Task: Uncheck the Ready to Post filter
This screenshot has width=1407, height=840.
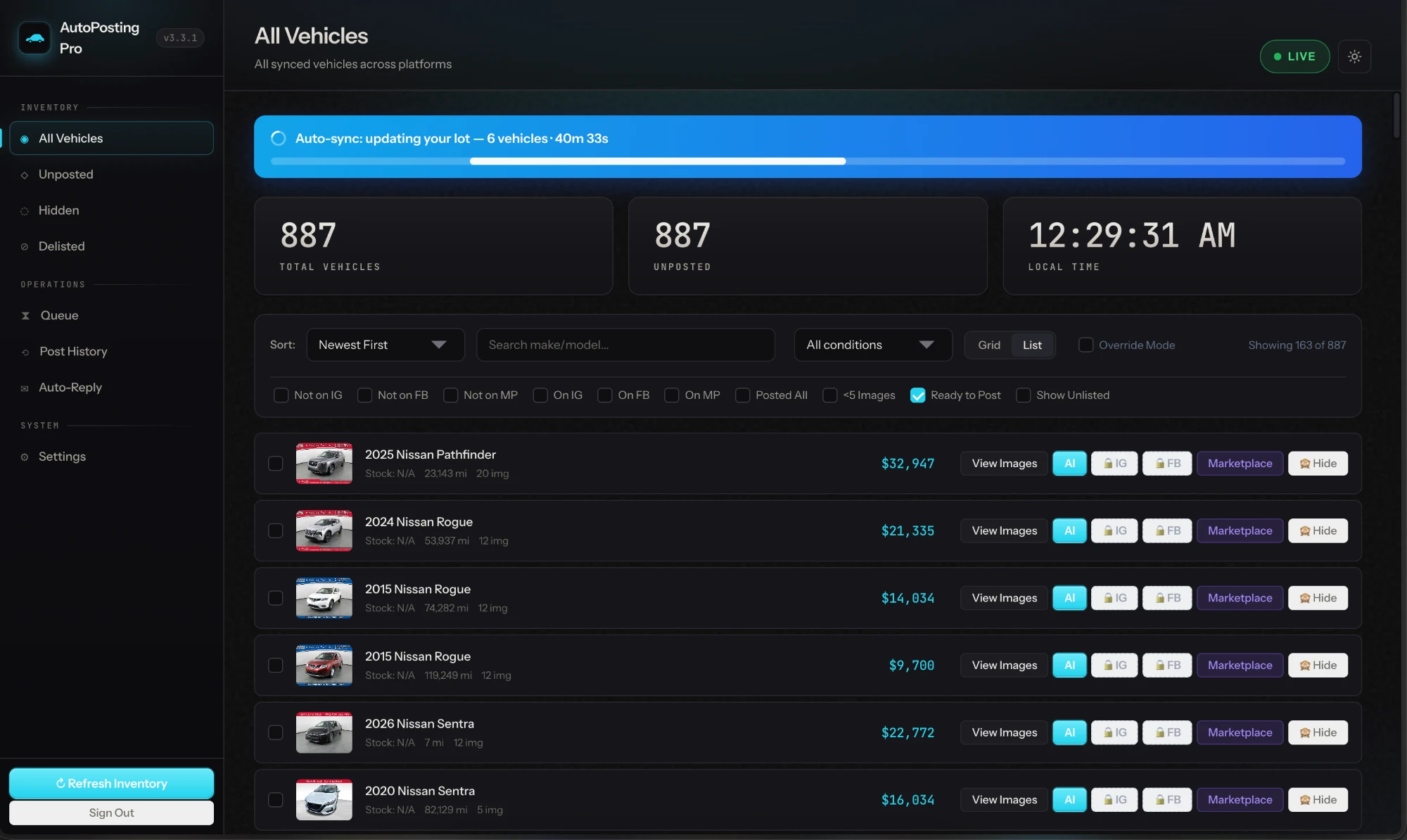Action: point(917,395)
